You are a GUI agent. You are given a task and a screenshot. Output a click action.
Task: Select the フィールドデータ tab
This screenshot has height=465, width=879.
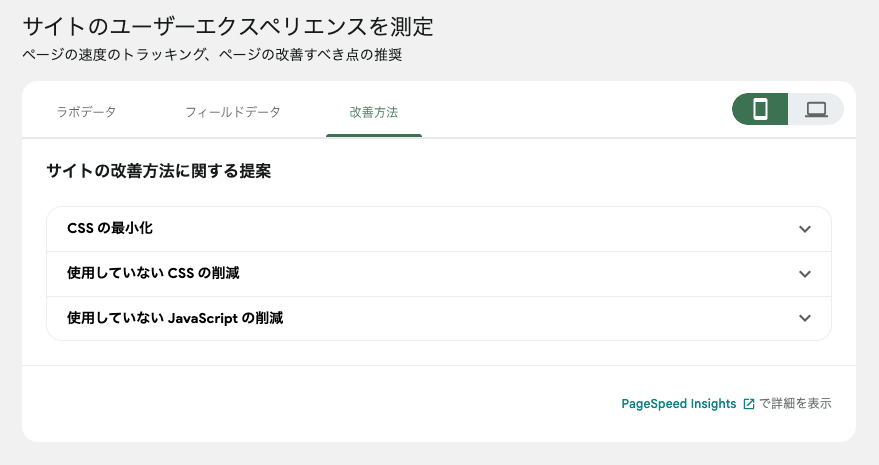click(232, 111)
